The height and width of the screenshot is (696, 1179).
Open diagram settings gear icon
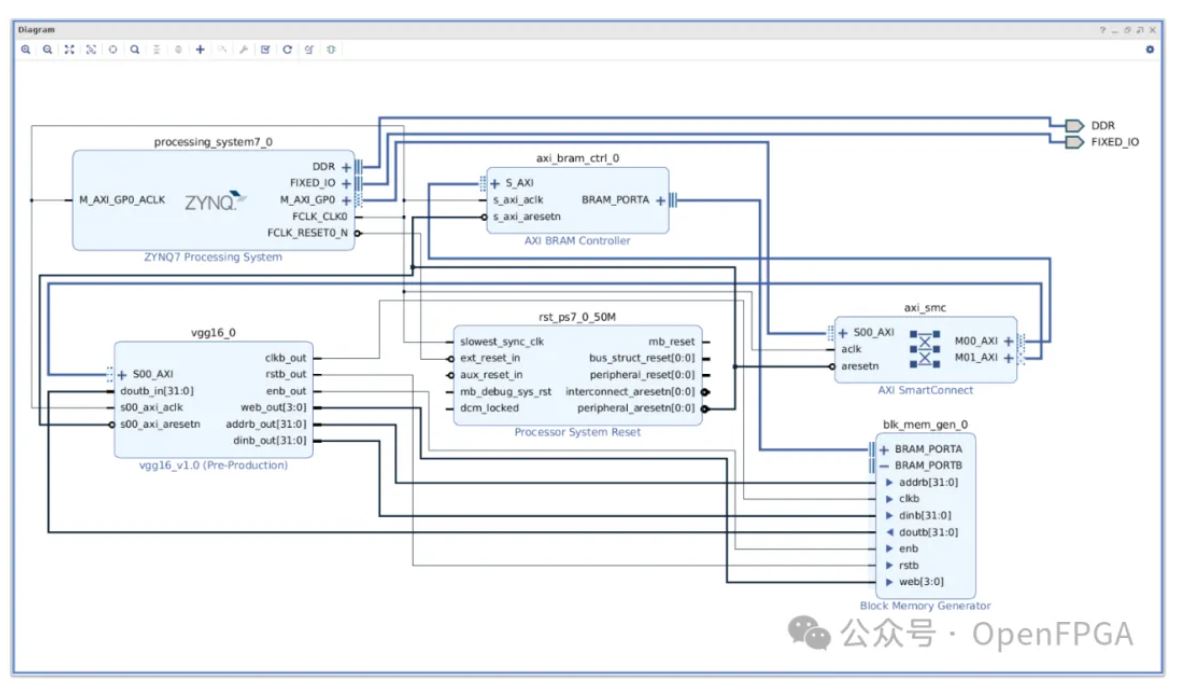point(1150,50)
